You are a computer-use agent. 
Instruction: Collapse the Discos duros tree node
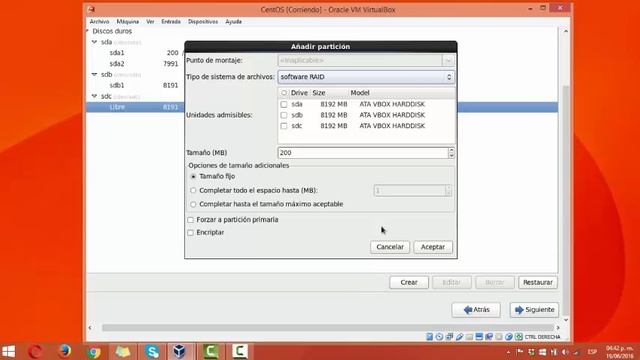pyautogui.click(x=87, y=31)
